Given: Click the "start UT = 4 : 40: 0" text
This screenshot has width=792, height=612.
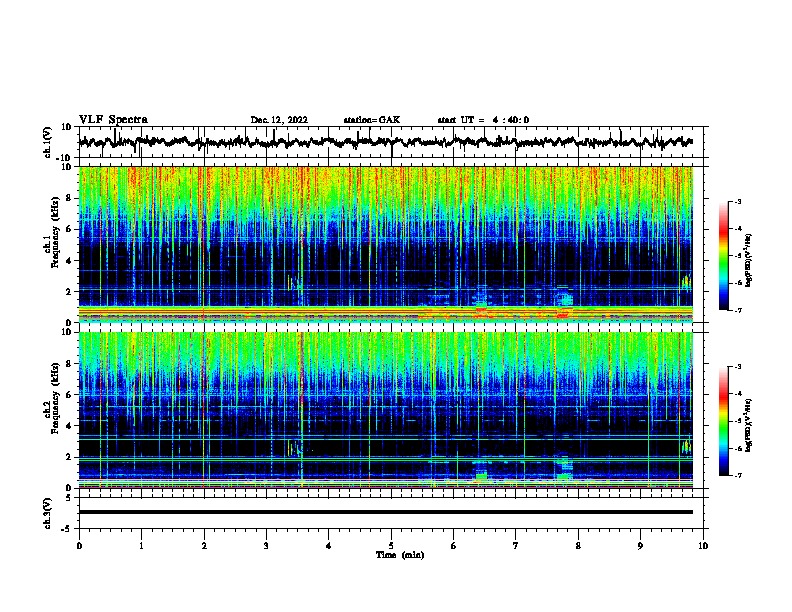Looking at the screenshot, I should (x=483, y=120).
